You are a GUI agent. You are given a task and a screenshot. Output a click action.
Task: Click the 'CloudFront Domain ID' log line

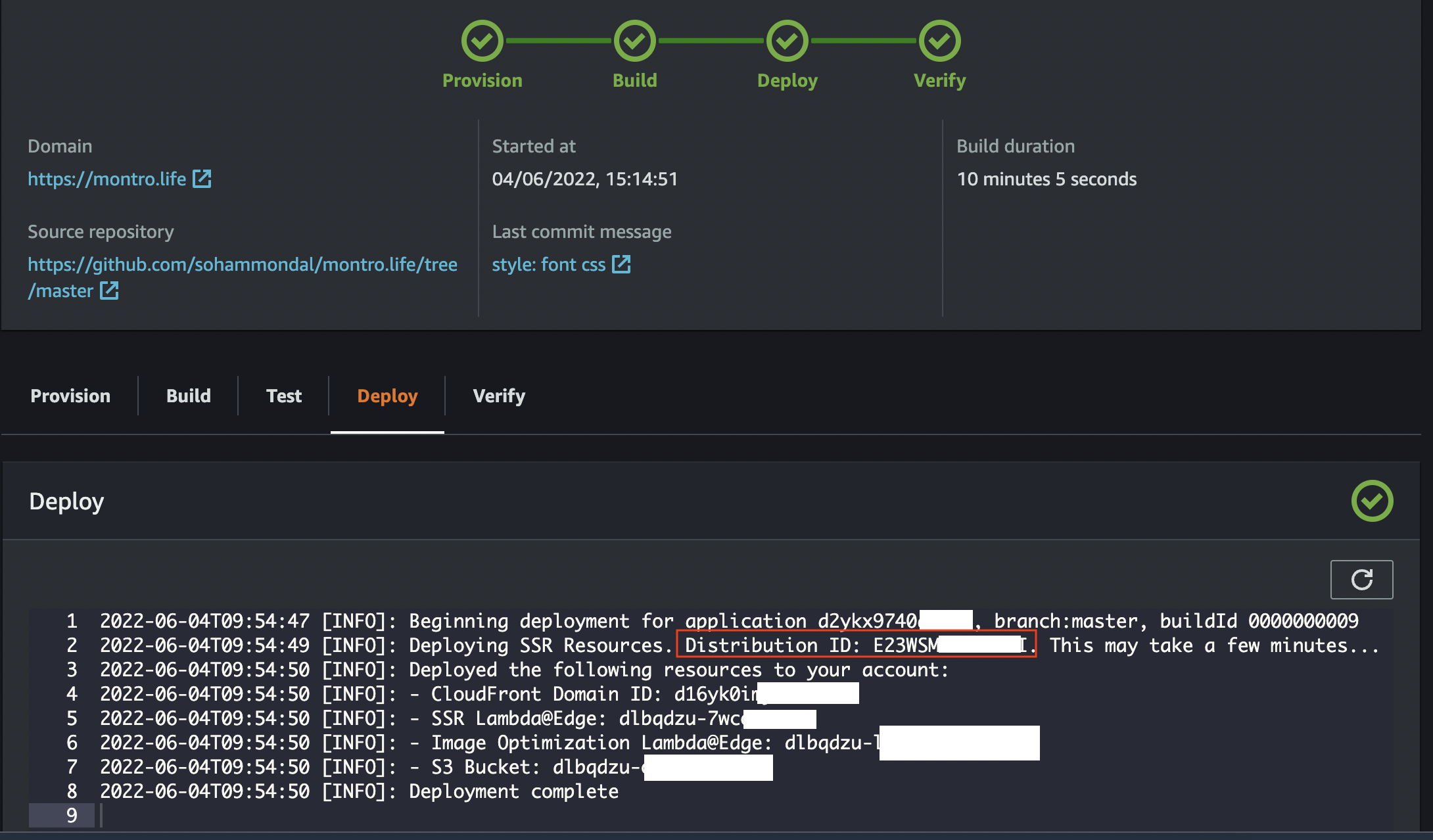[x=479, y=693]
